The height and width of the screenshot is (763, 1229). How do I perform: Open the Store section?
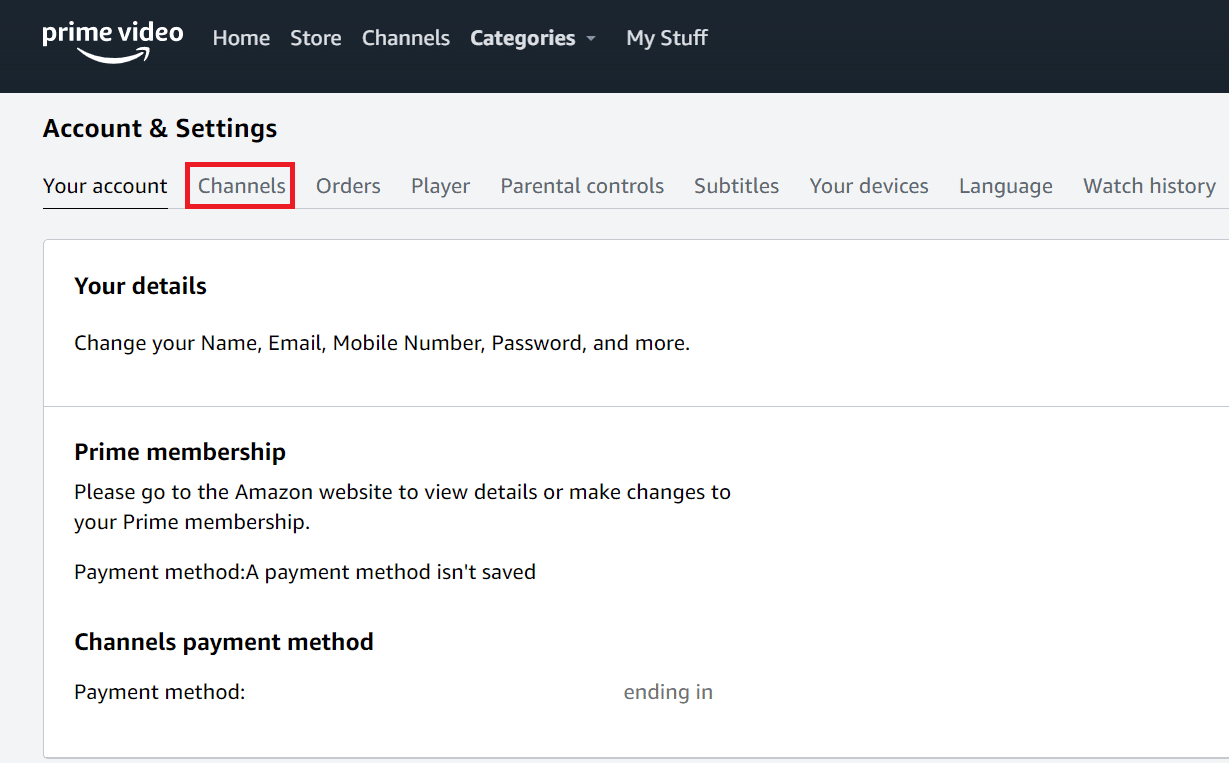point(315,38)
